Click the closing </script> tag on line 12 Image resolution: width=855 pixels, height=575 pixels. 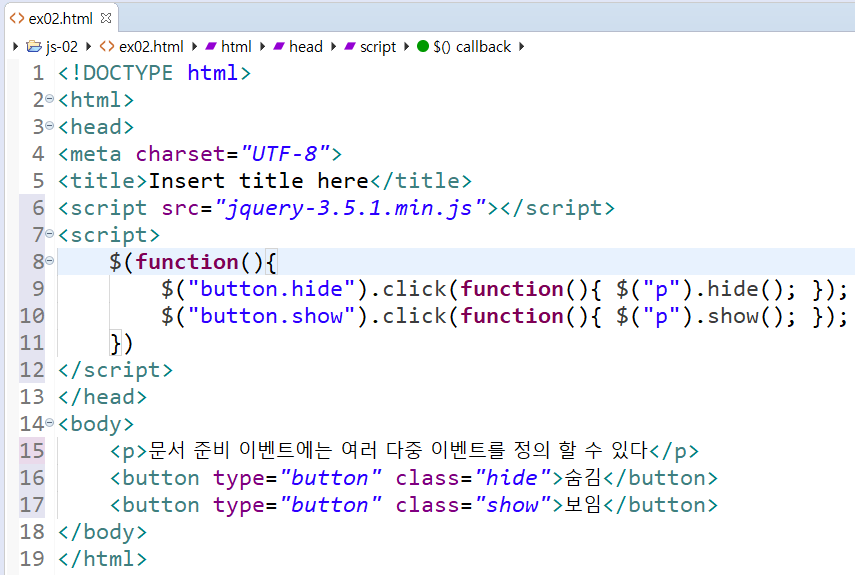tap(116, 370)
